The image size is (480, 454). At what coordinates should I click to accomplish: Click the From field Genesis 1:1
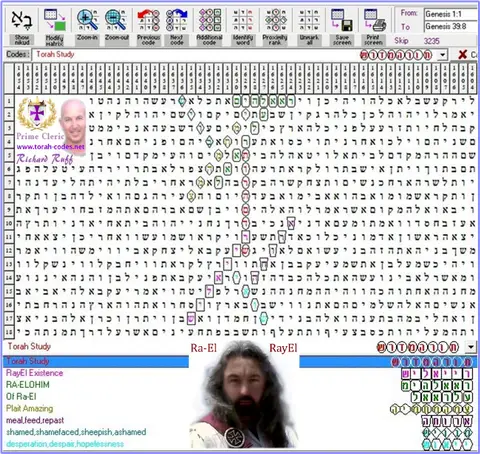tap(451, 14)
